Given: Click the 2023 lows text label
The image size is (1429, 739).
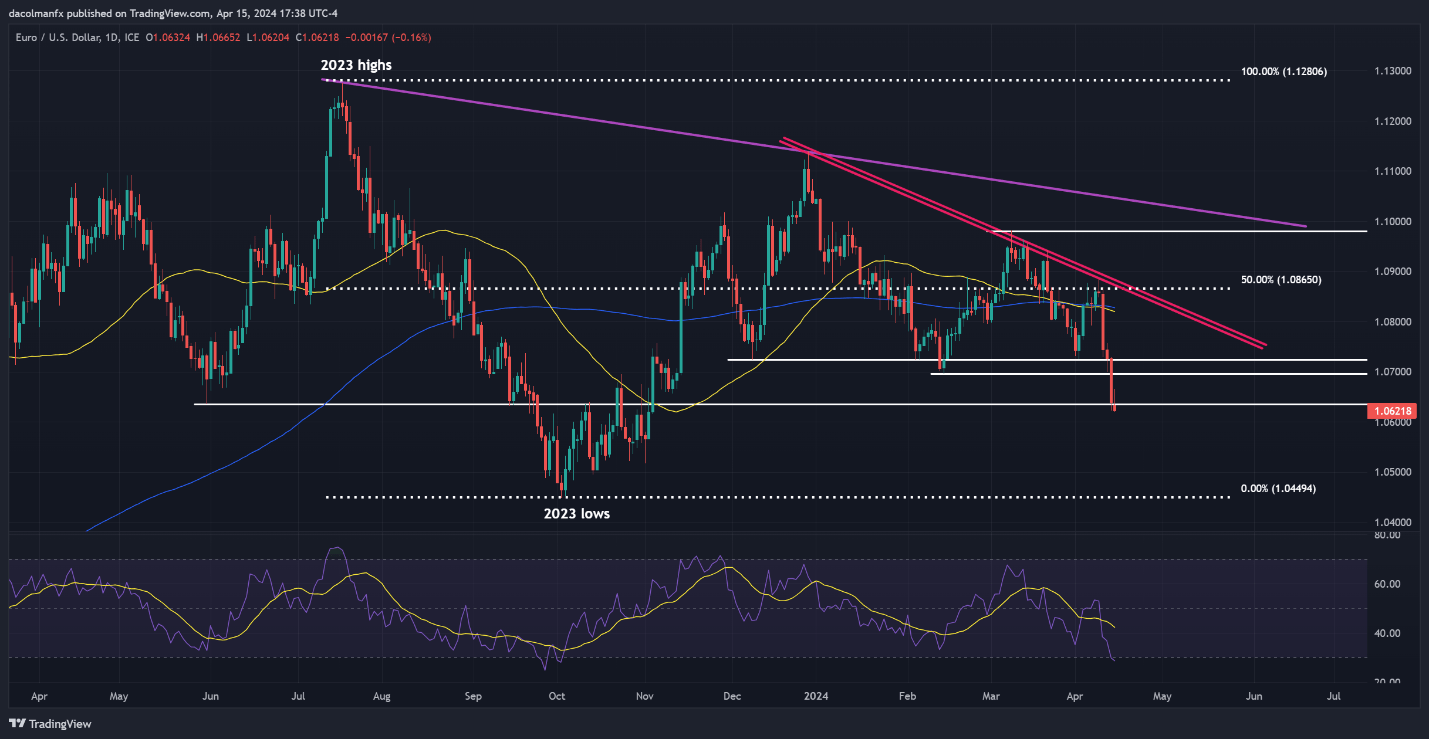Looking at the screenshot, I should pos(576,513).
